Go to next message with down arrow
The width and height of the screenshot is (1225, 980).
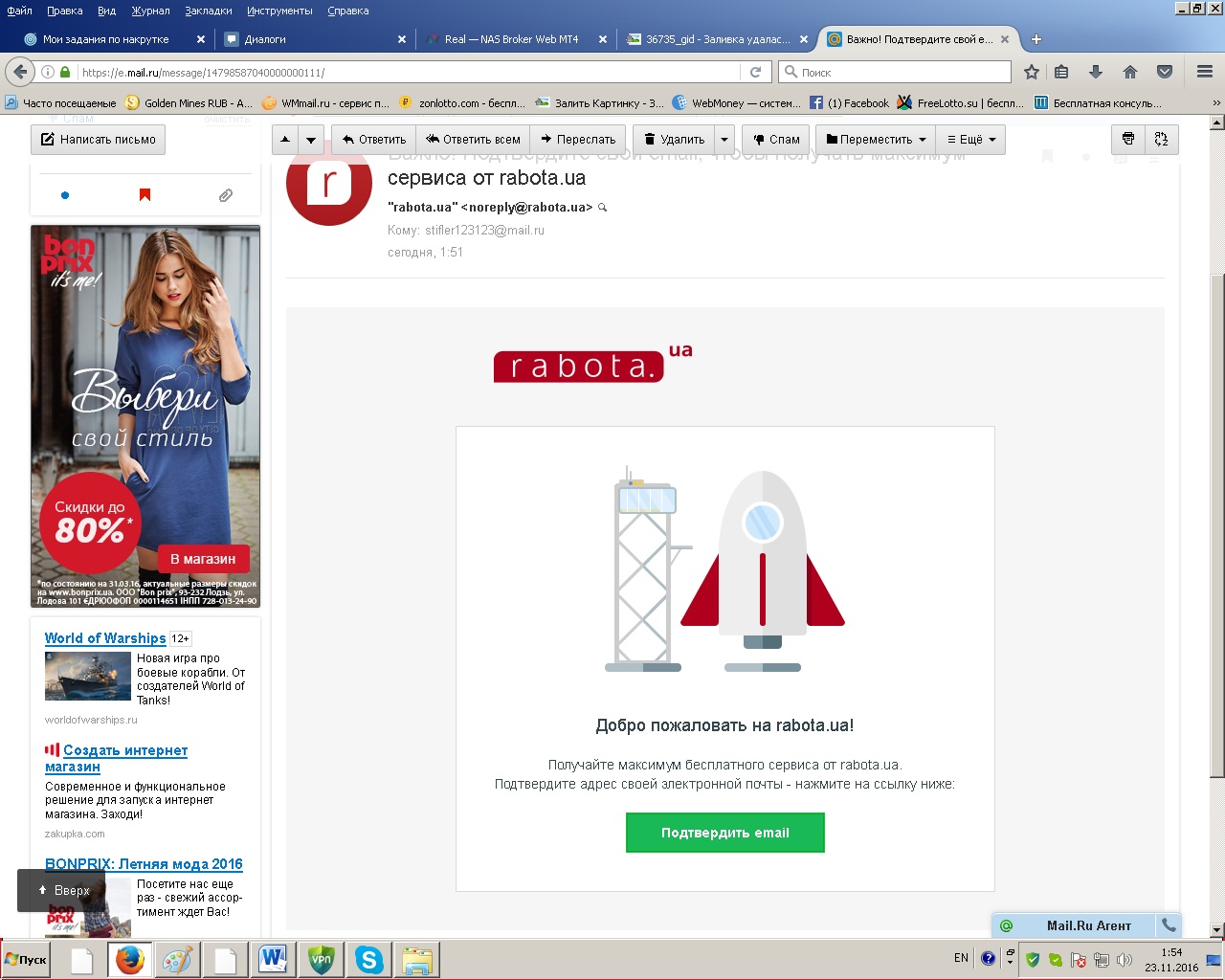point(311,139)
